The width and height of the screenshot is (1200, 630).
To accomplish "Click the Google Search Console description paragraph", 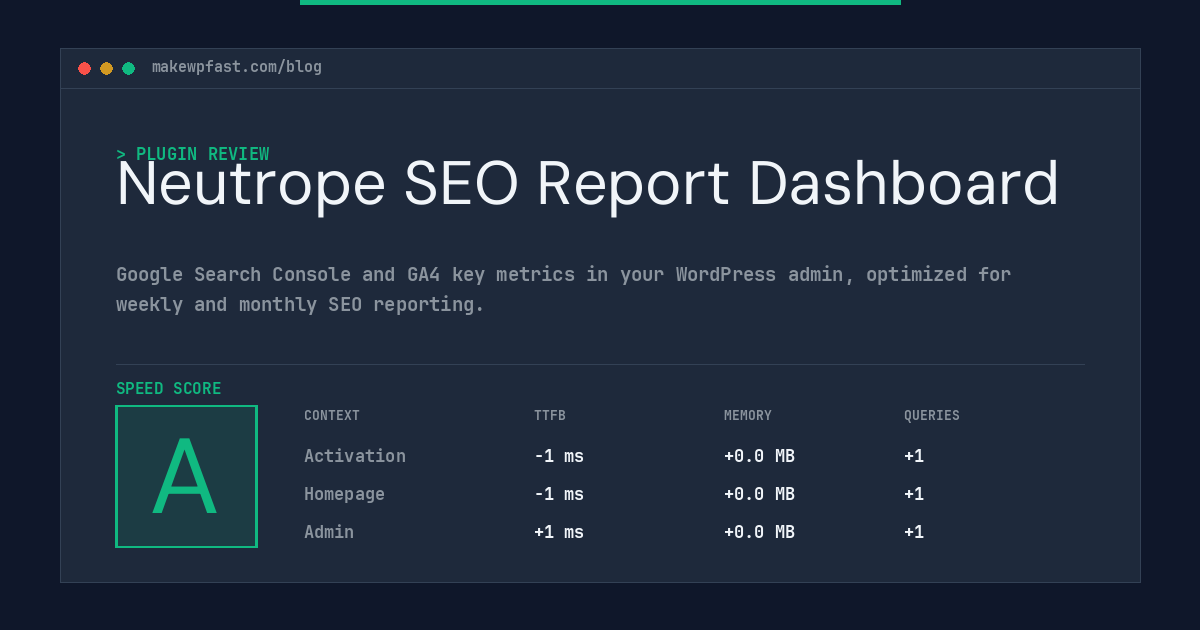I will point(563,289).
